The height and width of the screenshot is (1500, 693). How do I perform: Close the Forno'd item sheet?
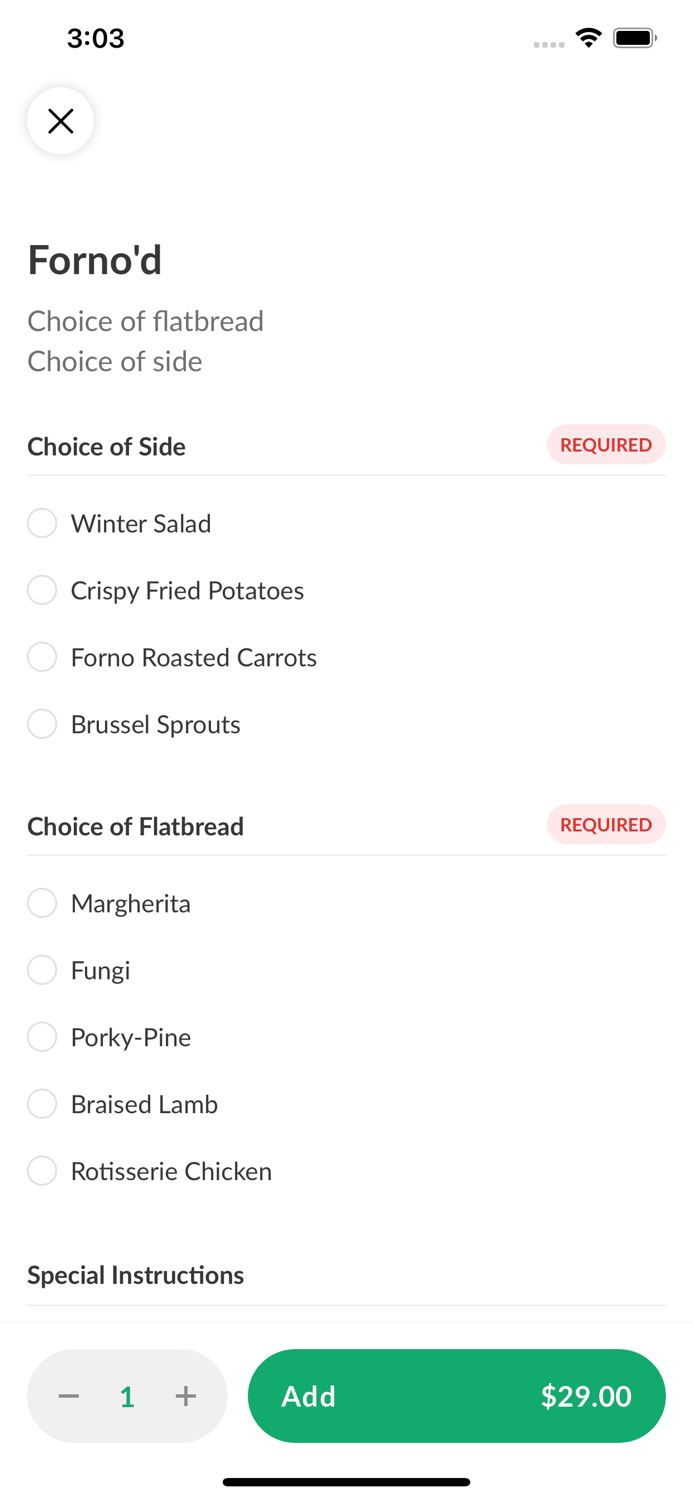(x=61, y=121)
